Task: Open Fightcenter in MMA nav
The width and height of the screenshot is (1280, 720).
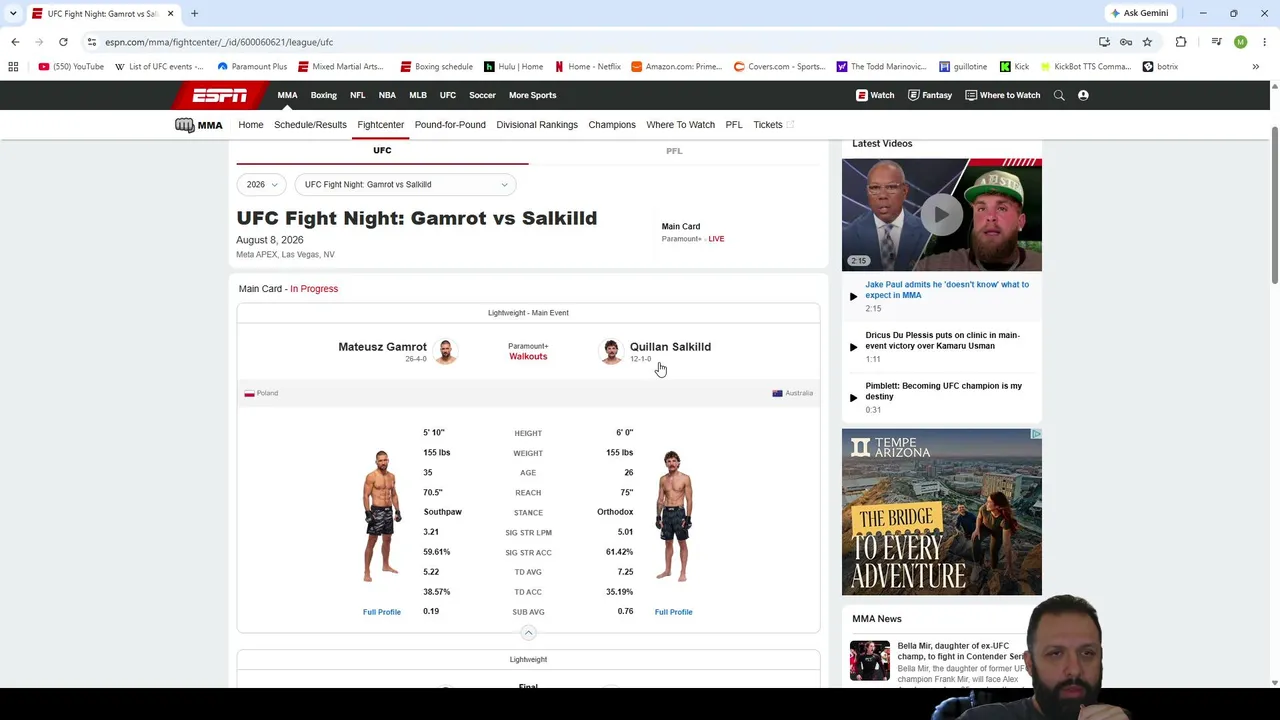Action: point(381,125)
